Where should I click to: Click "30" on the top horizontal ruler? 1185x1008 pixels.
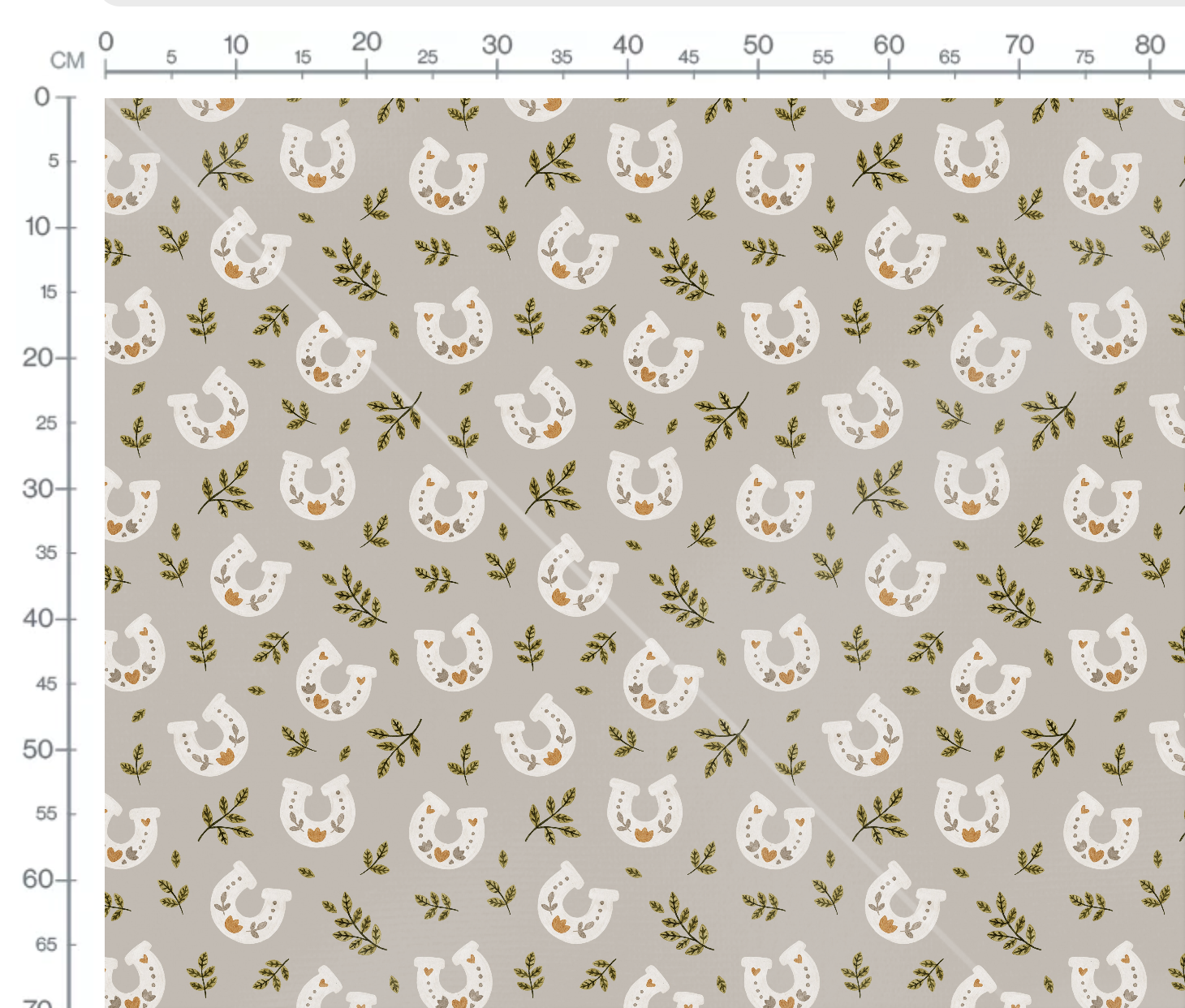coord(497,45)
